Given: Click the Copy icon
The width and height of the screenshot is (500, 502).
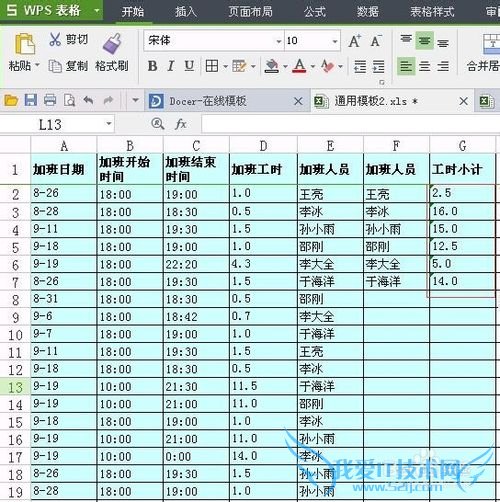Looking at the screenshot, I should click(55, 66).
